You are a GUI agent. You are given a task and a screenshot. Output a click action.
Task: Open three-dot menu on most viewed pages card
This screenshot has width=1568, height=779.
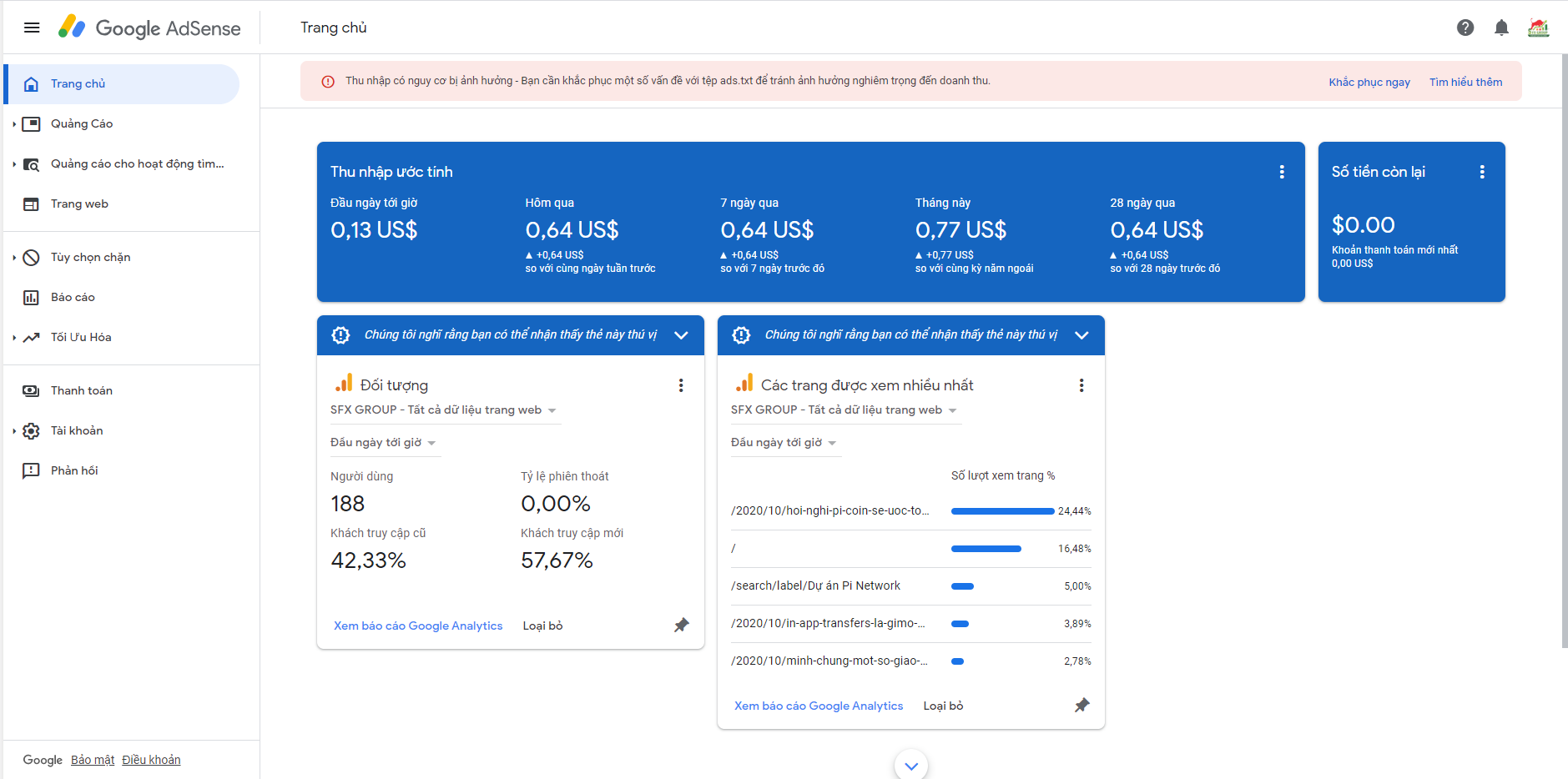point(1081,385)
